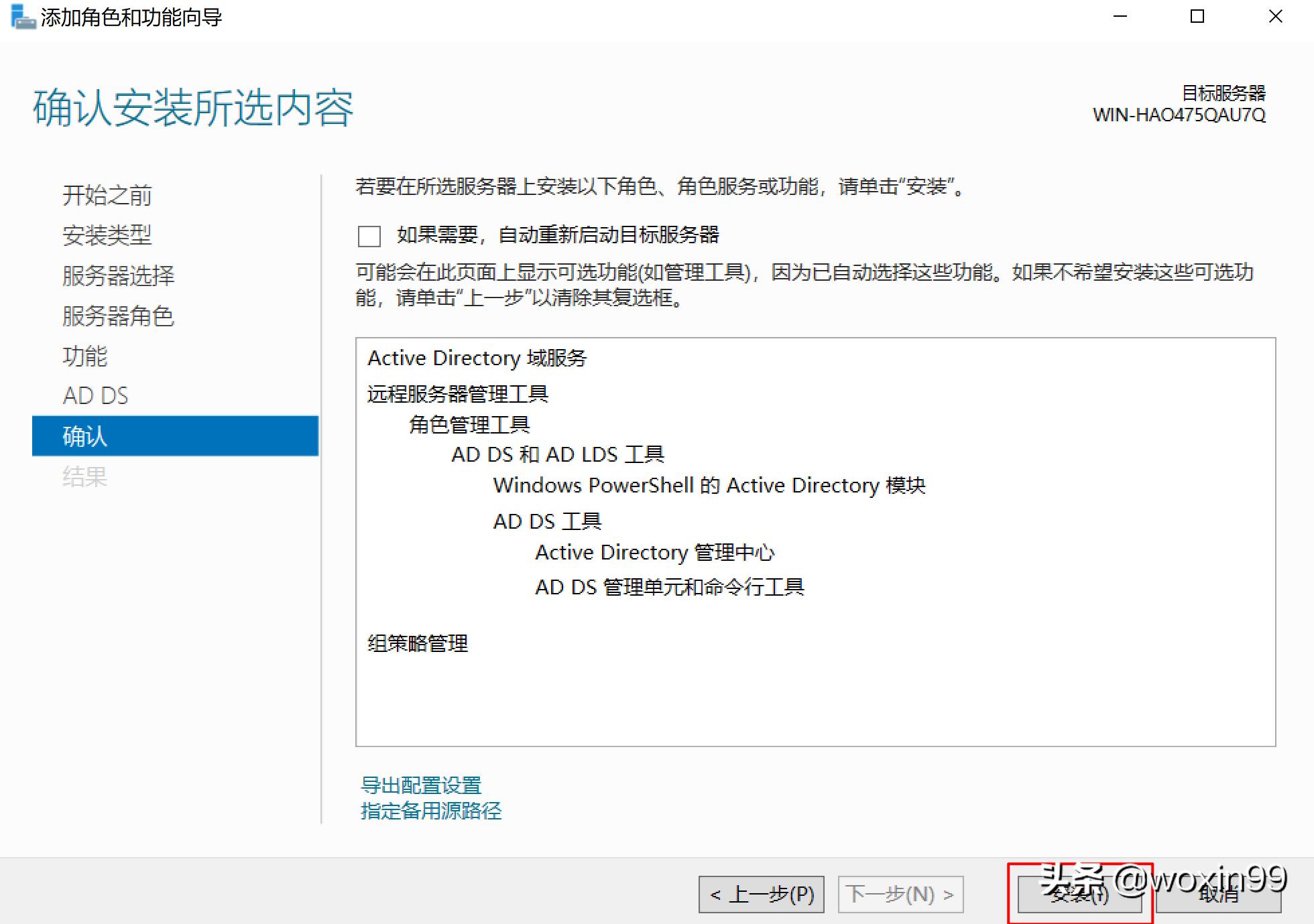This screenshot has width=1314, height=924.
Task: Select Active Directory 域服务 in the list
Action: coord(477,358)
